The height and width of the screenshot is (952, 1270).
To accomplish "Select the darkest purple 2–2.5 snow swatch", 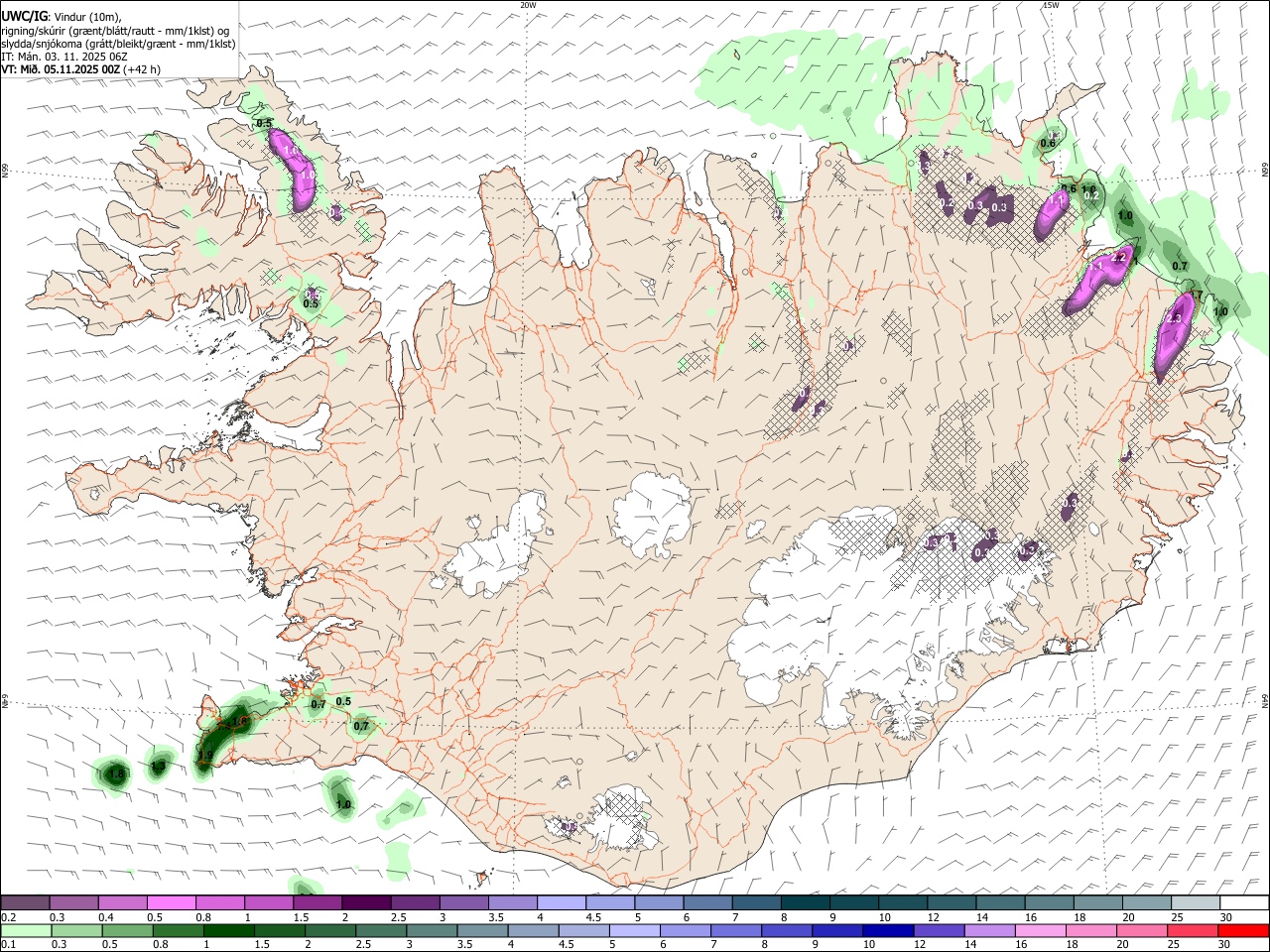I will [x=366, y=902].
